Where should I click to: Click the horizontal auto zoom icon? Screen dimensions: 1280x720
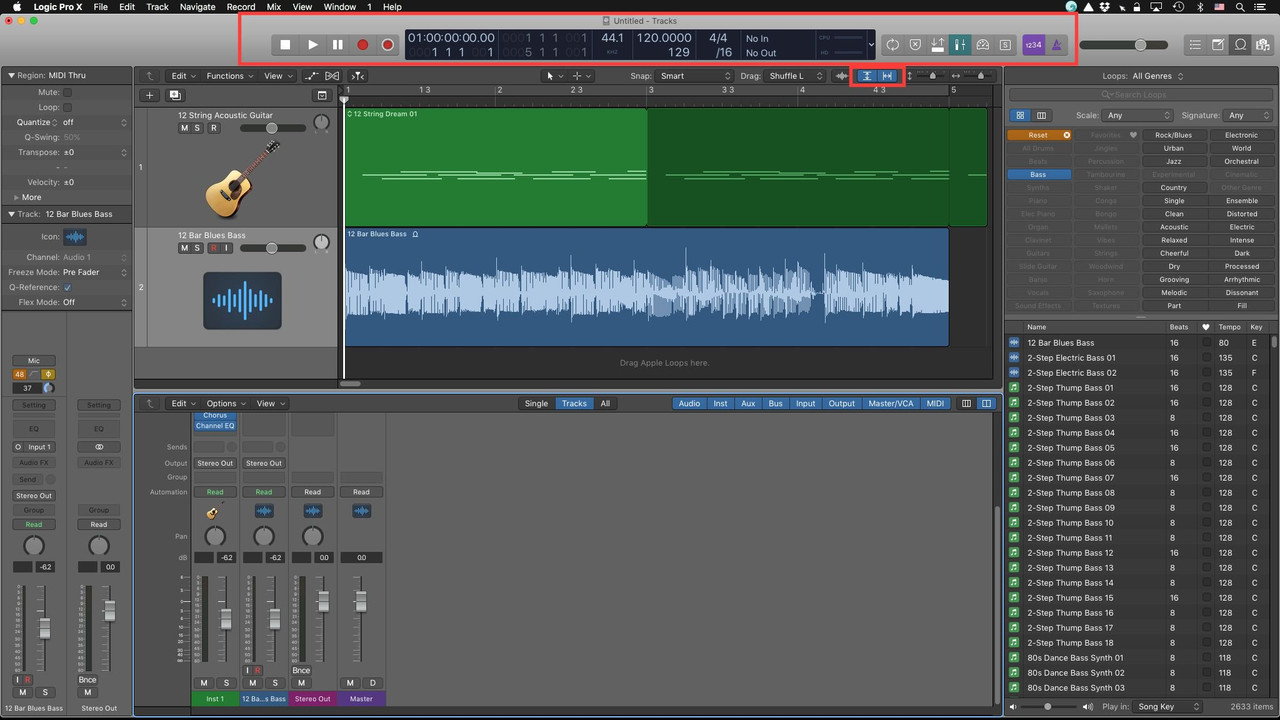click(x=887, y=76)
